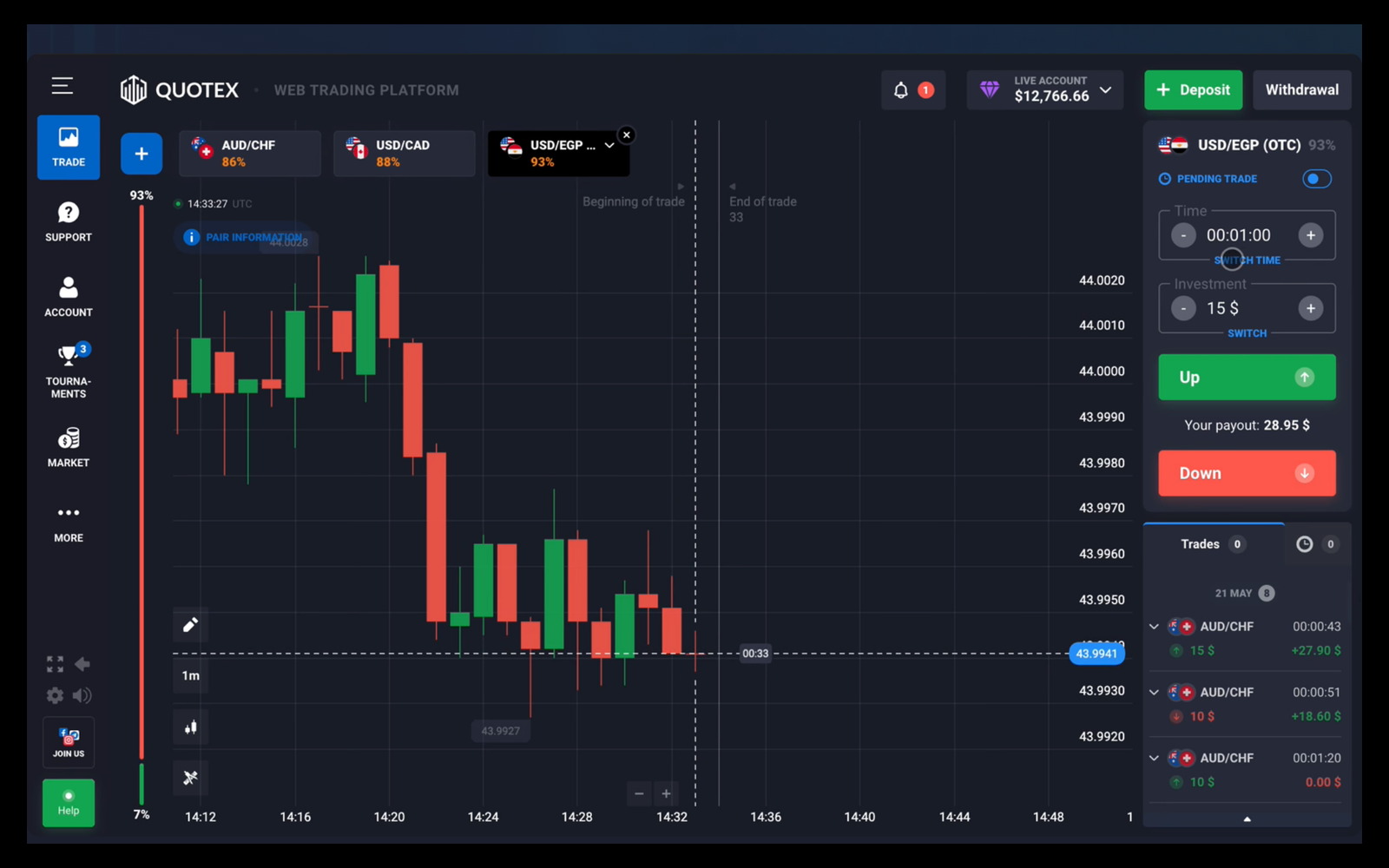Open PAIR INFORMATION on the chart

tap(244, 237)
